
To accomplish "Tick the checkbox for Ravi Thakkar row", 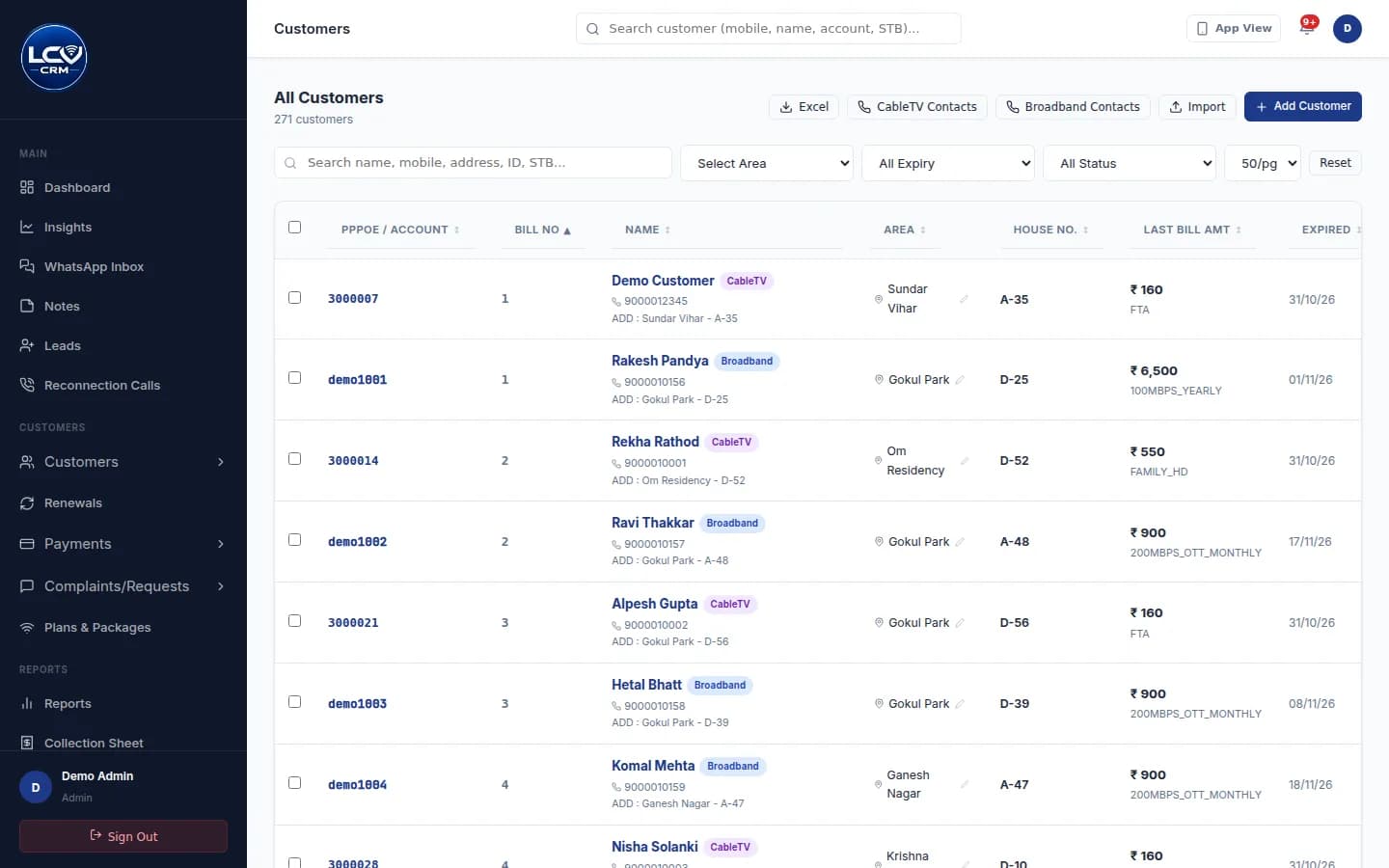I will (x=295, y=540).
